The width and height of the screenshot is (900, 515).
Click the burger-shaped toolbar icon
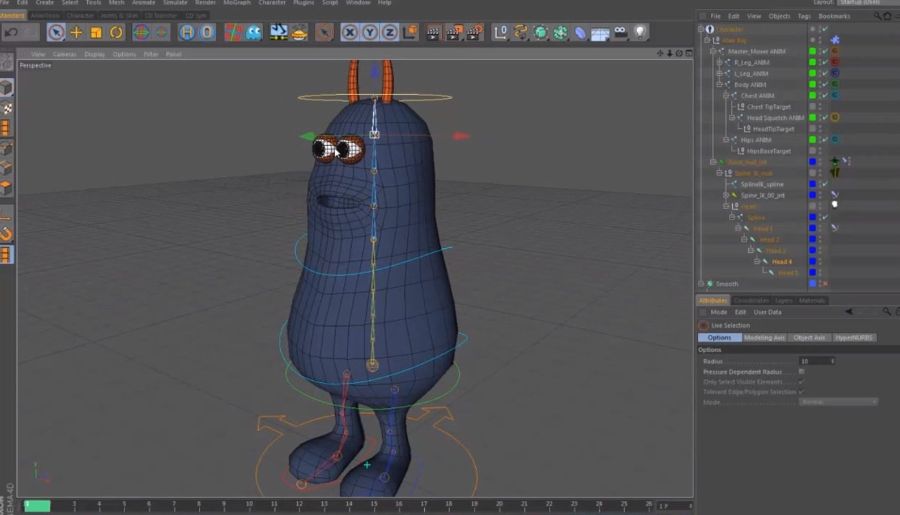(299, 32)
